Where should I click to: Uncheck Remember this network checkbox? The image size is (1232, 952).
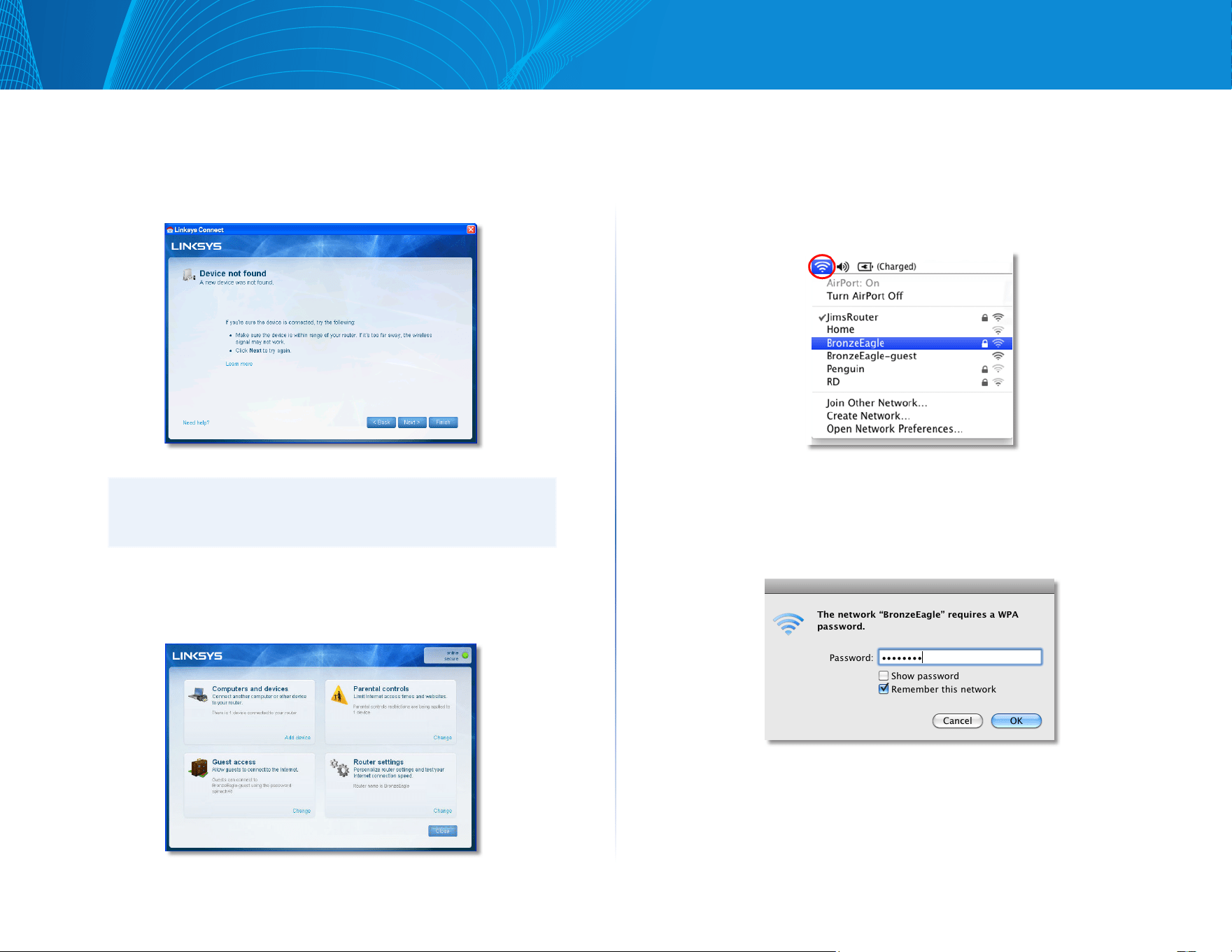coord(884,689)
